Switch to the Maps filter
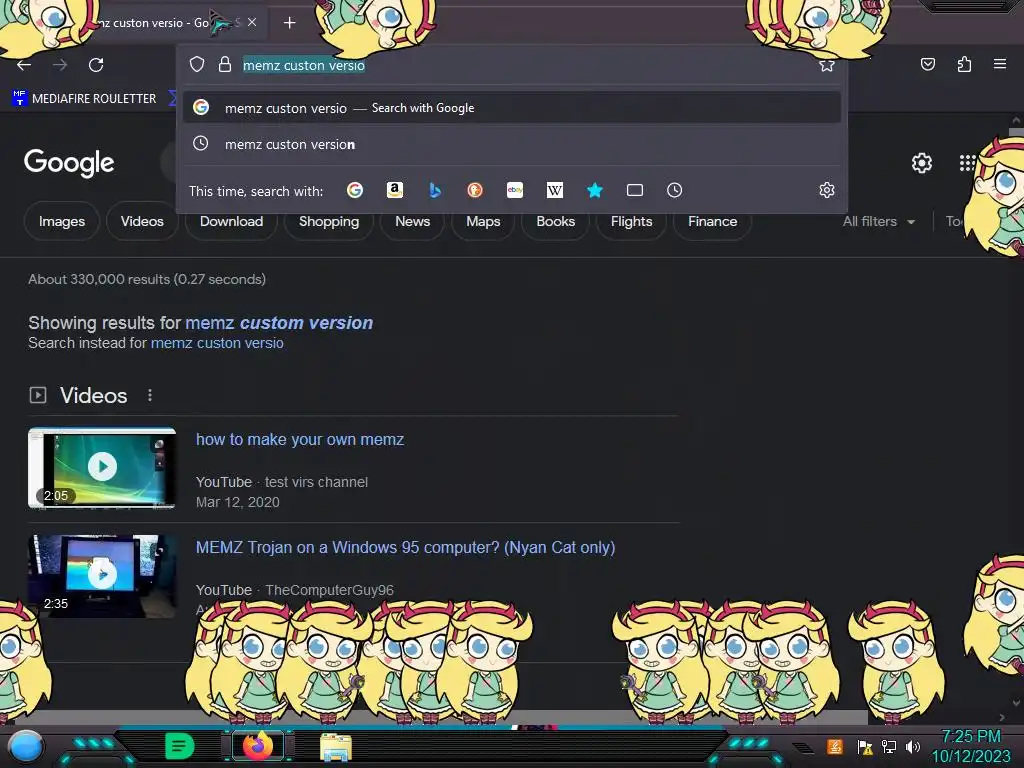Viewport: 1024px width, 768px height. coord(483,221)
